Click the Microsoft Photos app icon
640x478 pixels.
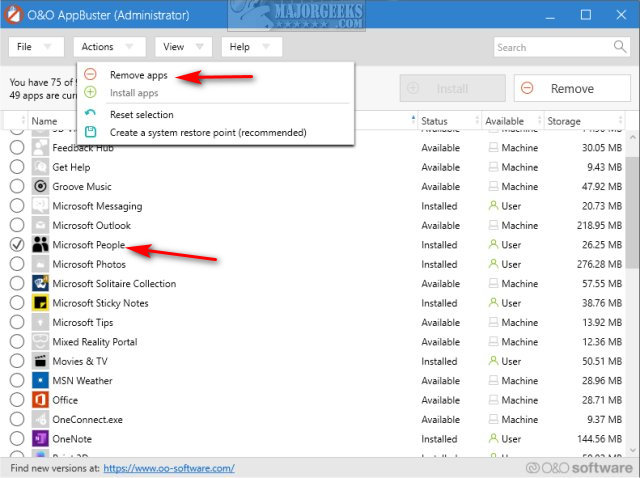(x=40, y=264)
